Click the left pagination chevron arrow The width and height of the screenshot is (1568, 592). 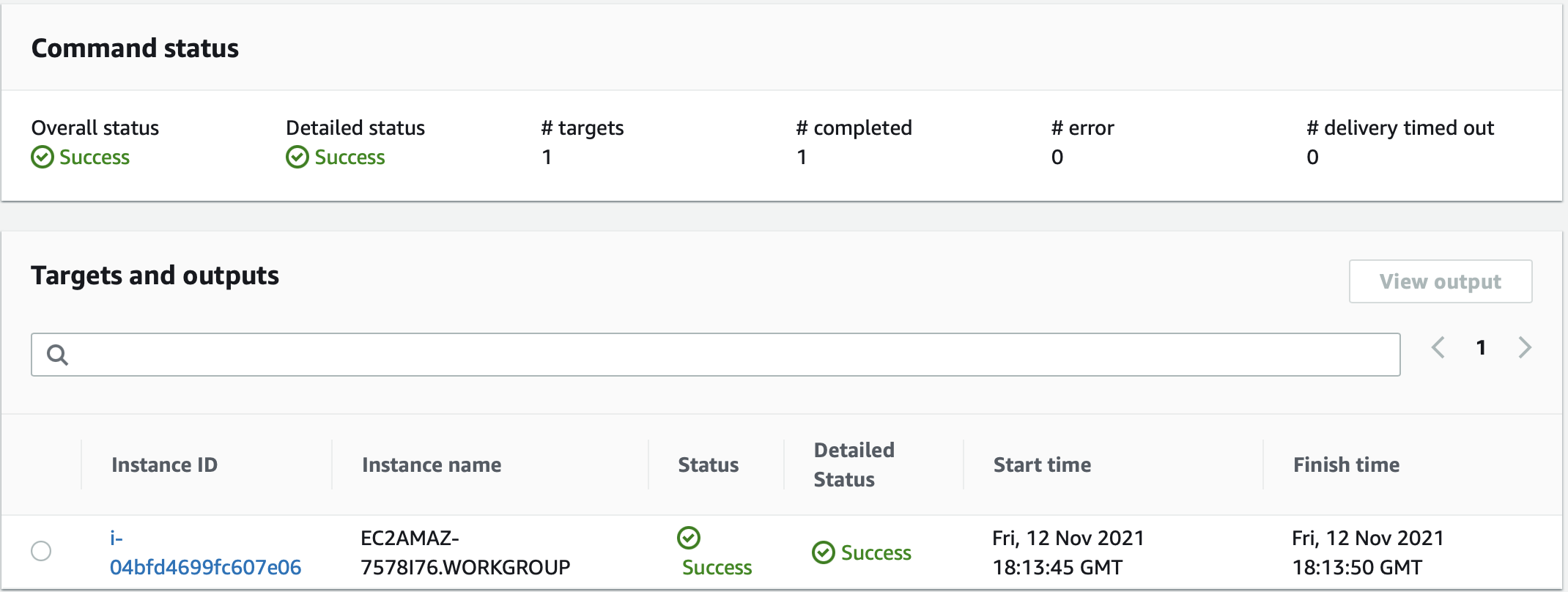(x=1438, y=348)
